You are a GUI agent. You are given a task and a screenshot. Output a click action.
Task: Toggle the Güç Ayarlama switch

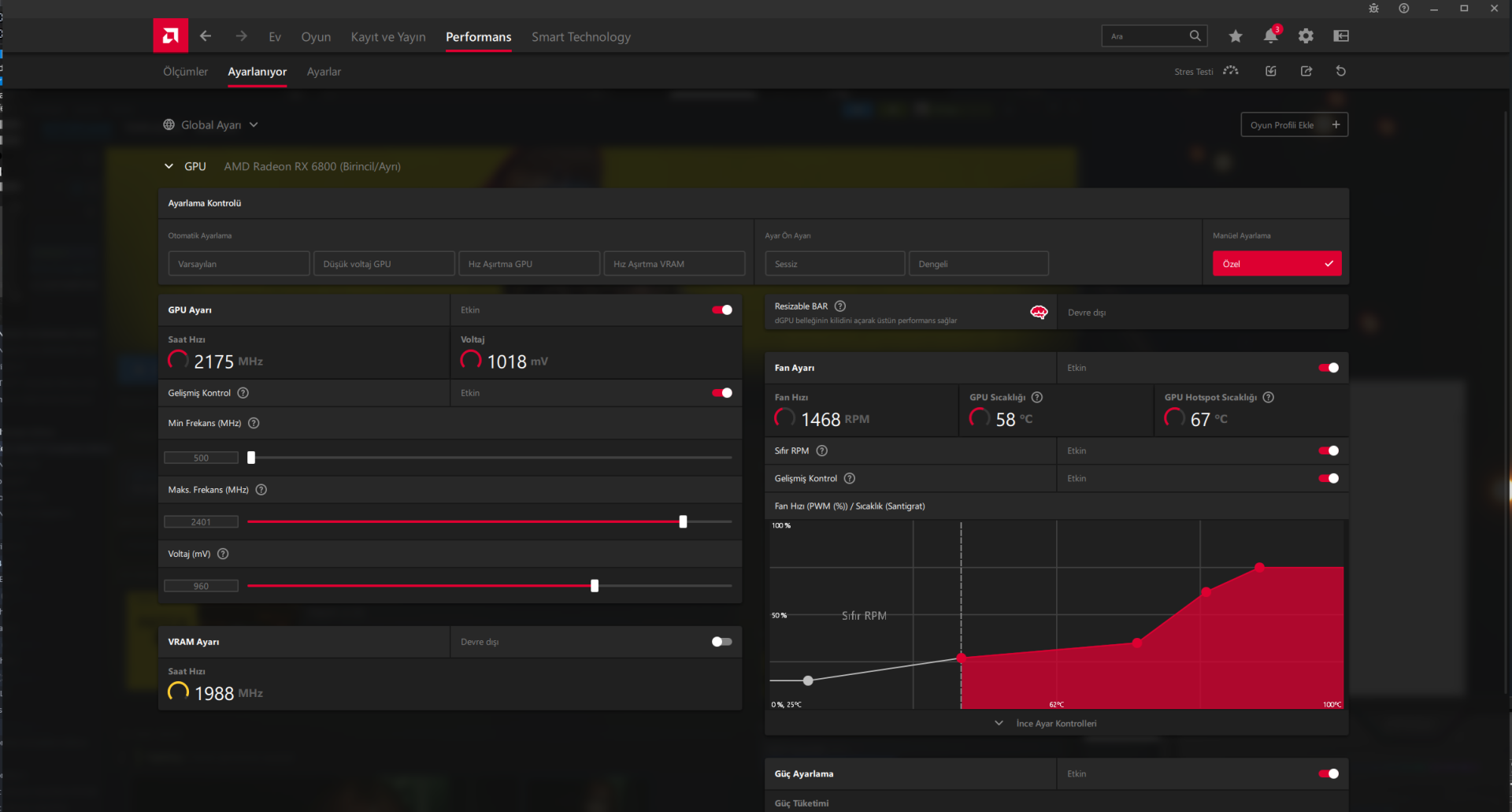pos(1329,773)
